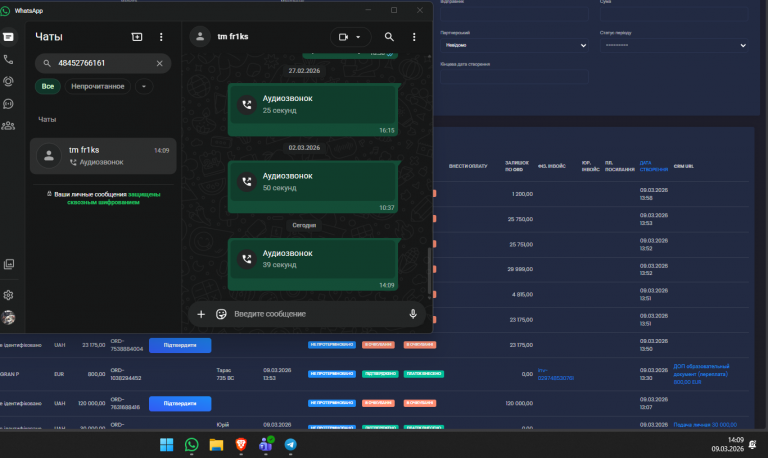The height and width of the screenshot is (458, 768).
Task: Open the Communities icon in WhatsApp sidebar
Action: pos(8,126)
